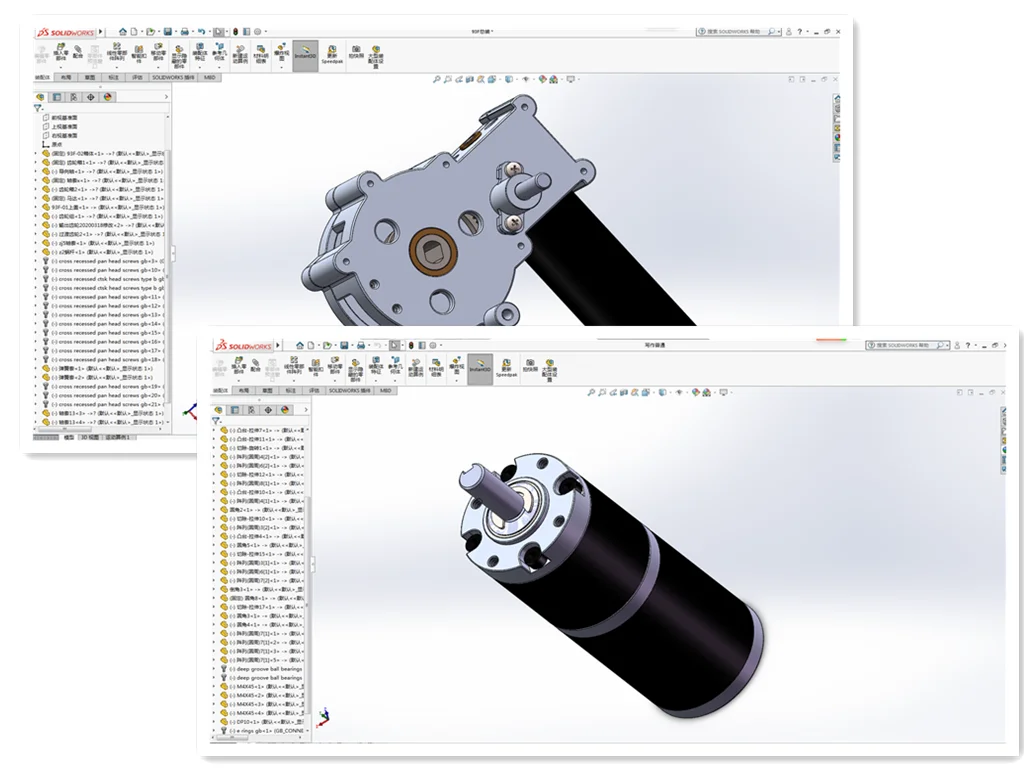Click Select cursor tool in front window
The height and width of the screenshot is (768, 1024).
click(x=394, y=345)
